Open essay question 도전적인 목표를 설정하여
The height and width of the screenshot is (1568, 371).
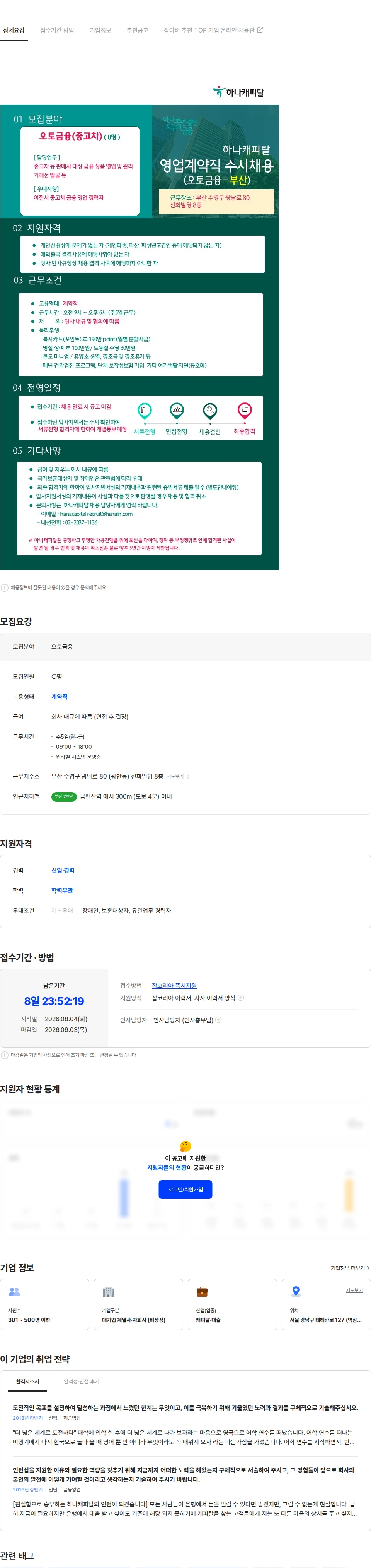(x=185, y=1408)
